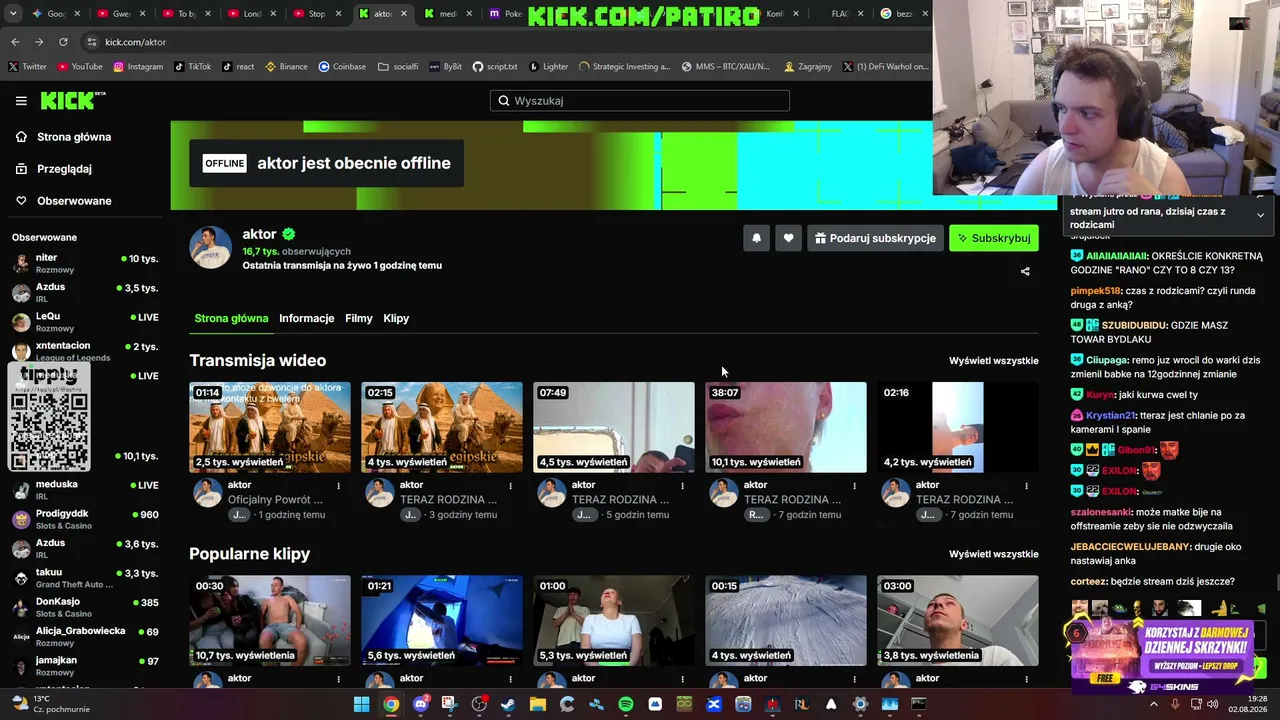The width and height of the screenshot is (1280, 720).
Task: Open the Instagram bookmark
Action: tap(138, 67)
